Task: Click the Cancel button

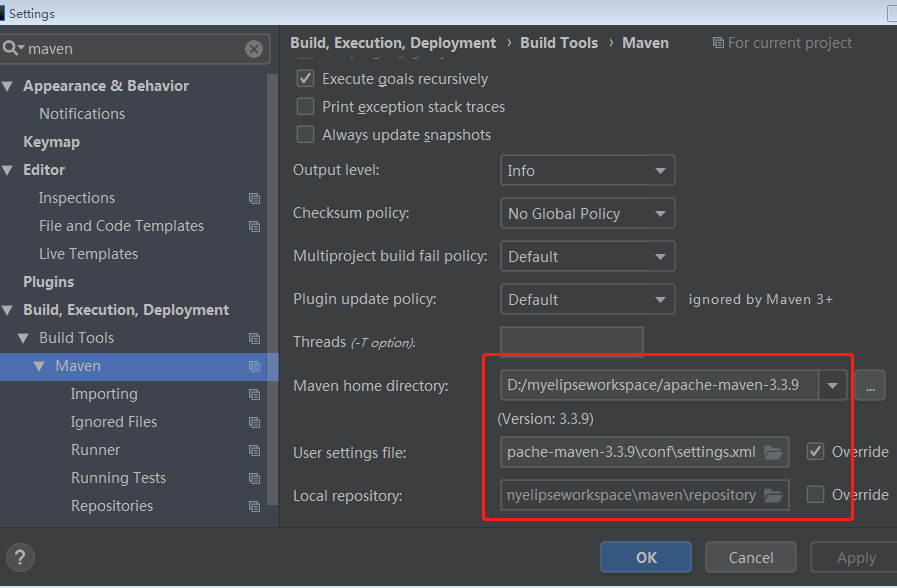Action: point(751,558)
